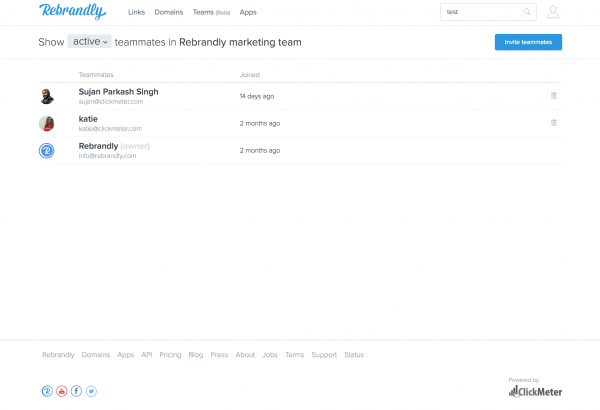Click the Rebrandly logo in header
Viewport: 600px width, 410px height.
pos(73,12)
